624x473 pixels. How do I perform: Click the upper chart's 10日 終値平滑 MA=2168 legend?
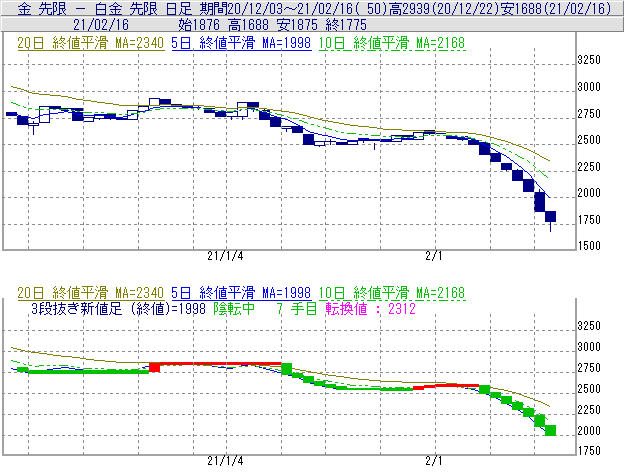[392, 43]
